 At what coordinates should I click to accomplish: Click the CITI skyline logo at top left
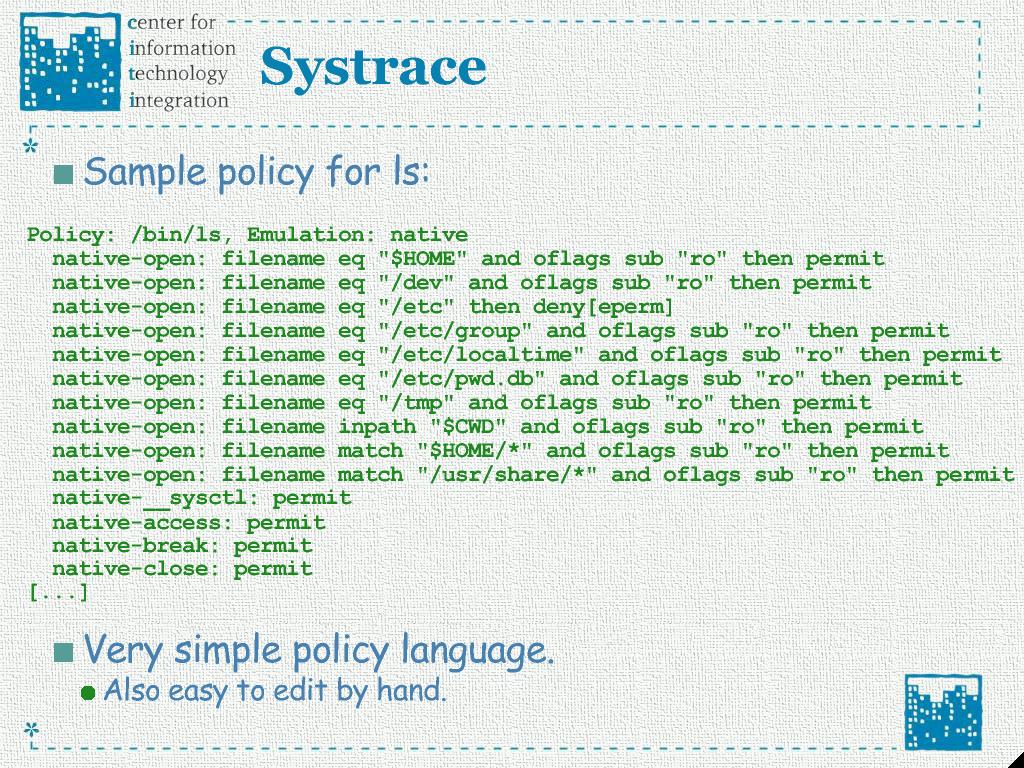coord(69,64)
